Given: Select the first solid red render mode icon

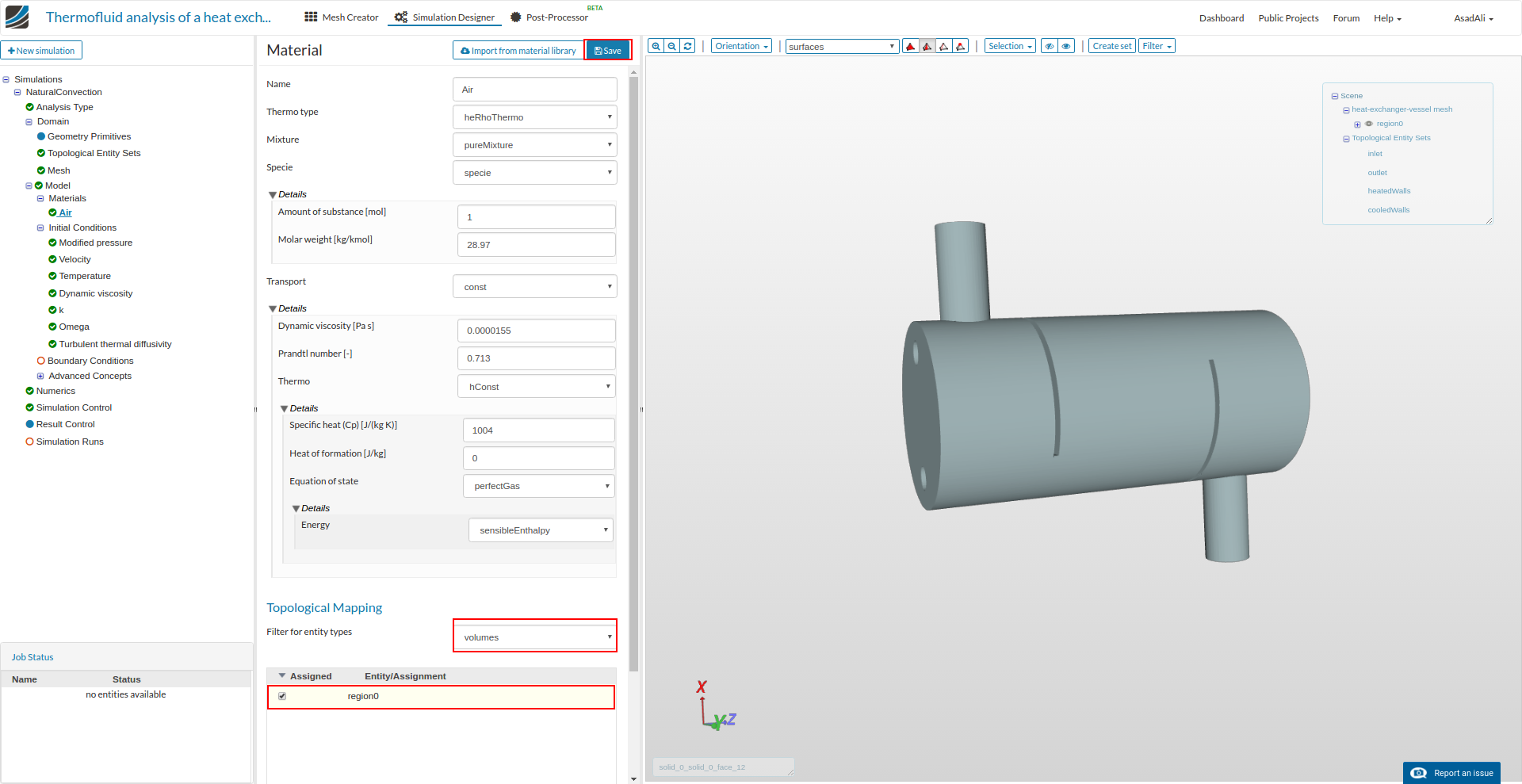Looking at the screenshot, I should (910, 46).
